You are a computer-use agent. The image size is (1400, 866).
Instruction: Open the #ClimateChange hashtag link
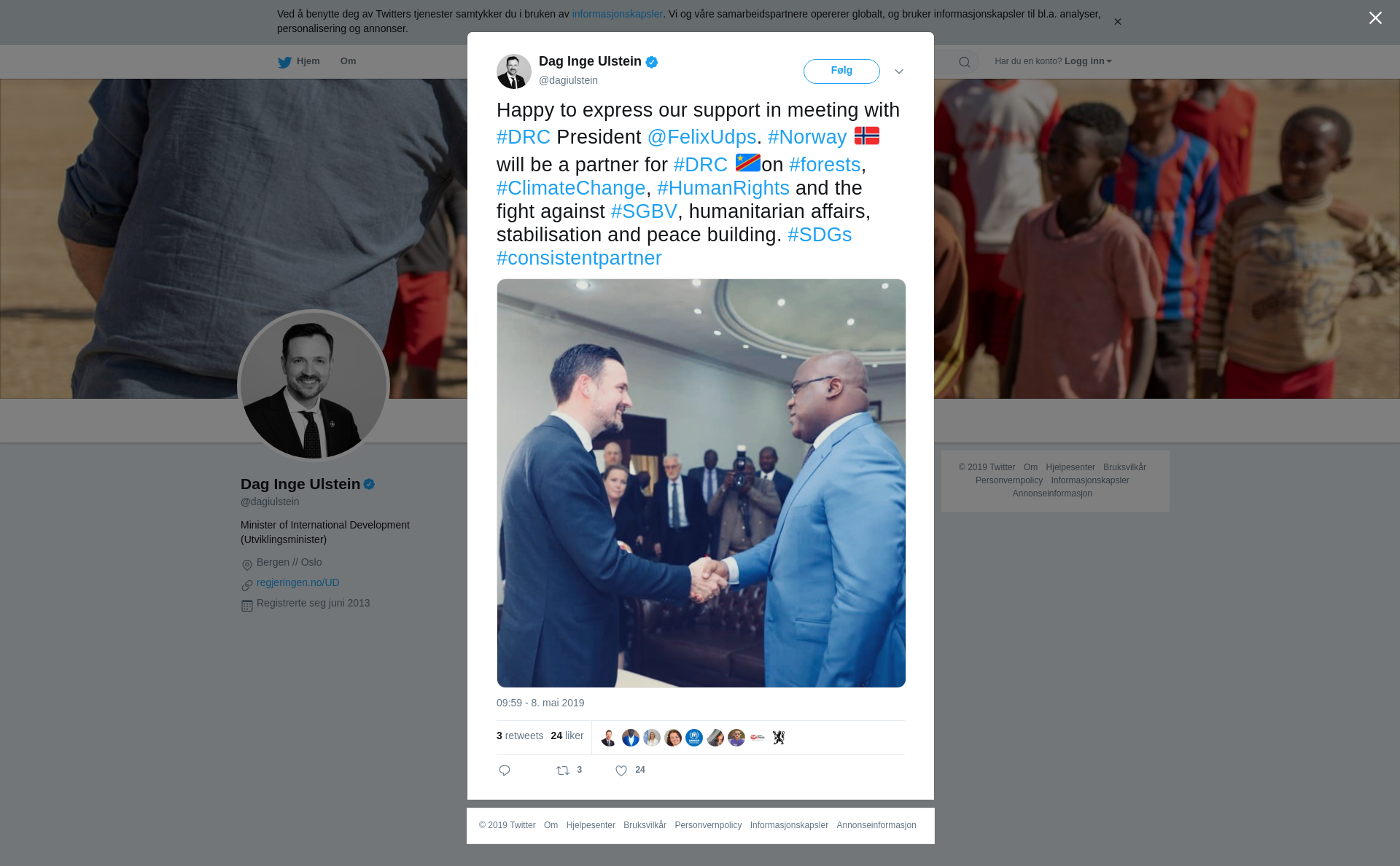(571, 188)
